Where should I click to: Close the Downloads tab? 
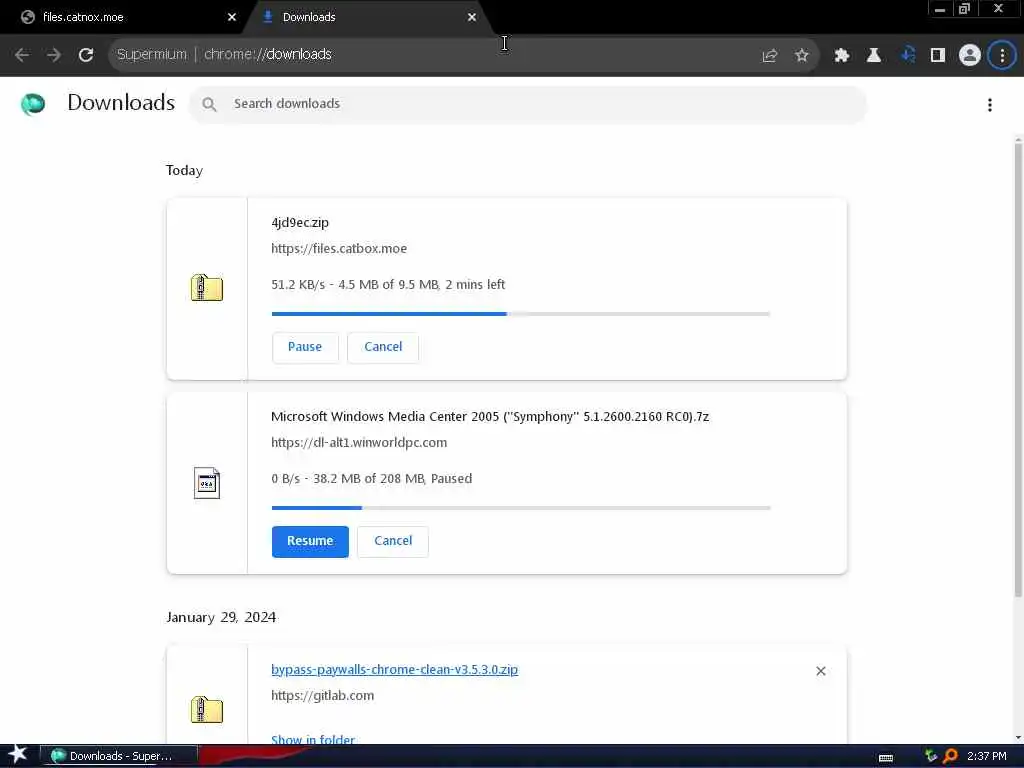[472, 17]
